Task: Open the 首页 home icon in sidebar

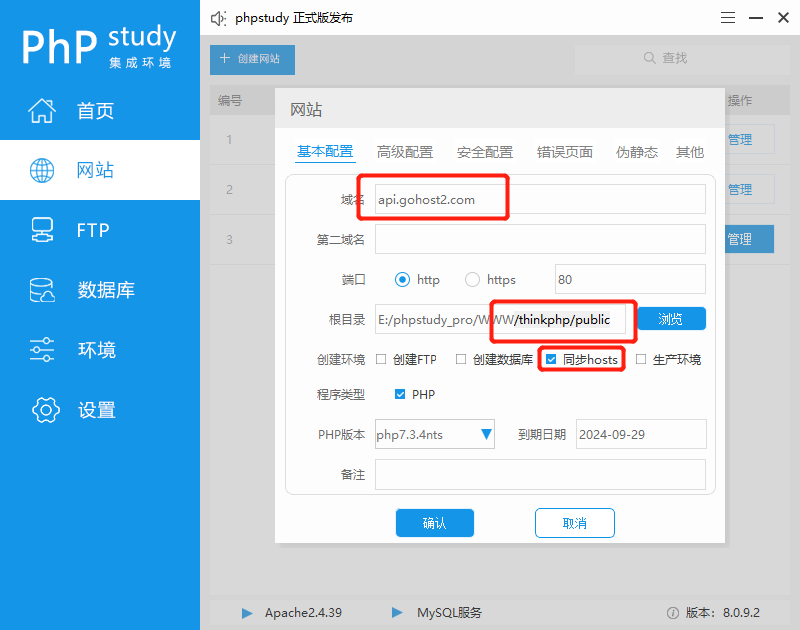Action: tap(42, 110)
